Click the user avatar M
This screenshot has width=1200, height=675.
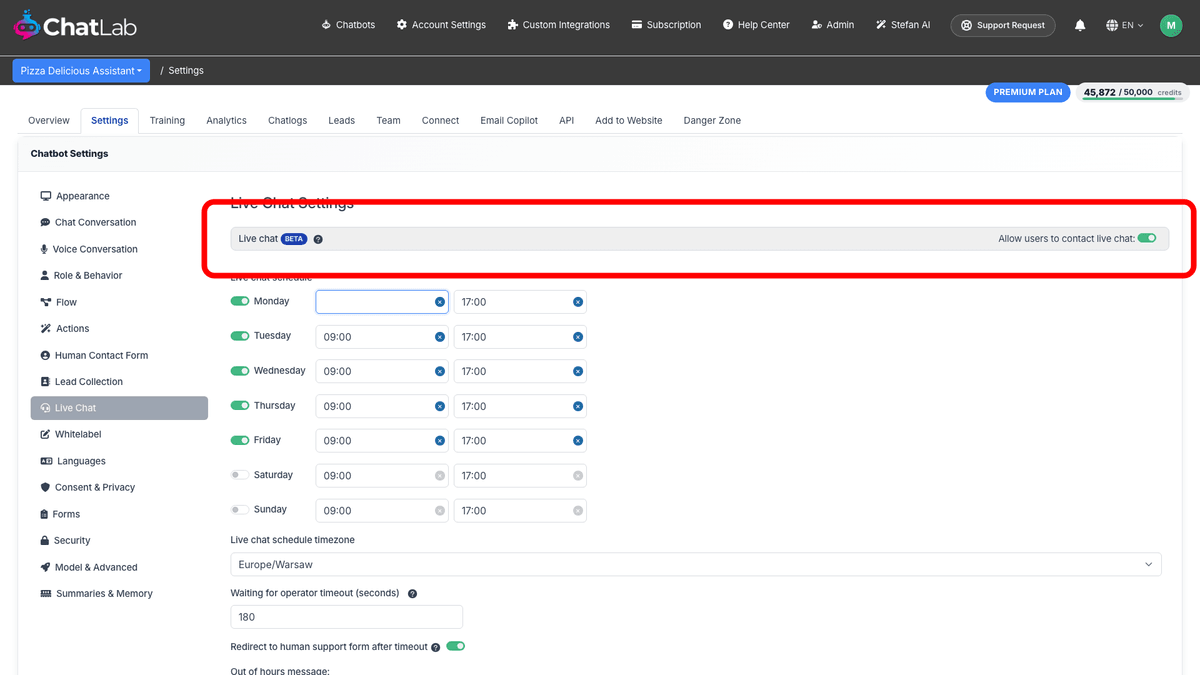coord(1171,25)
